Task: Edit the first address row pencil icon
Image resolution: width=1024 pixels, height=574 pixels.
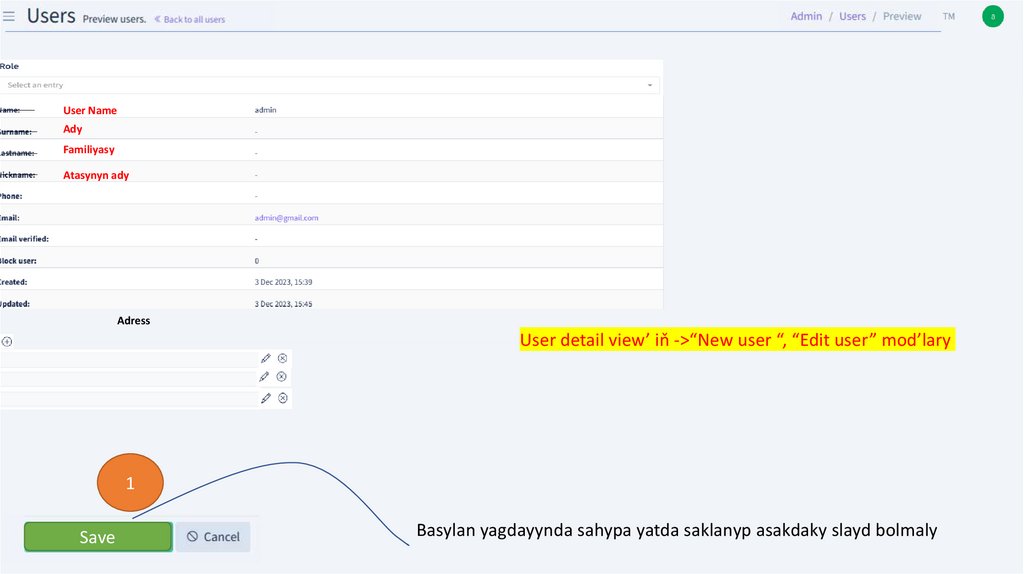Action: [265, 358]
